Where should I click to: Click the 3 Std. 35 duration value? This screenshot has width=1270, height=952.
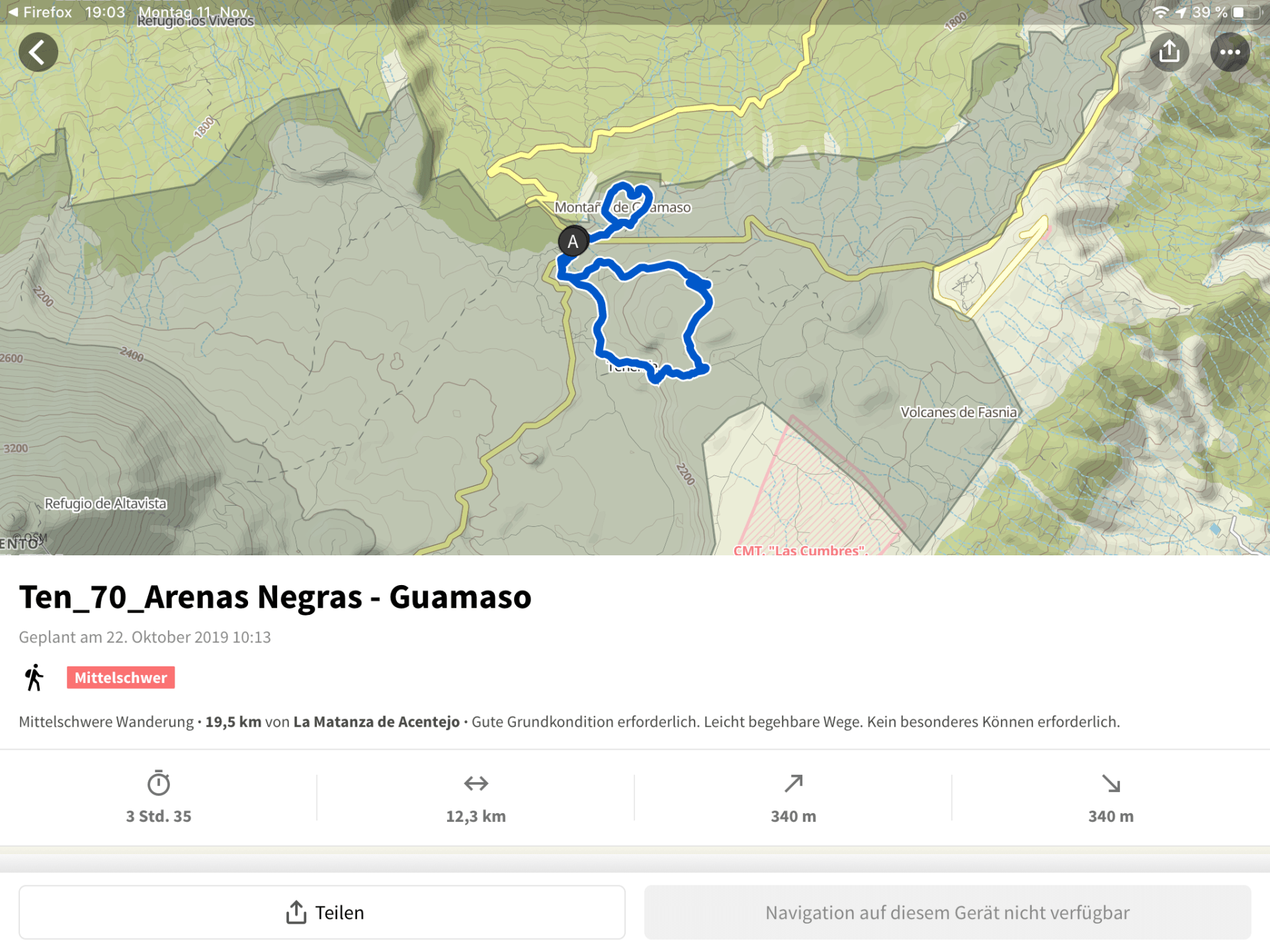(x=159, y=816)
